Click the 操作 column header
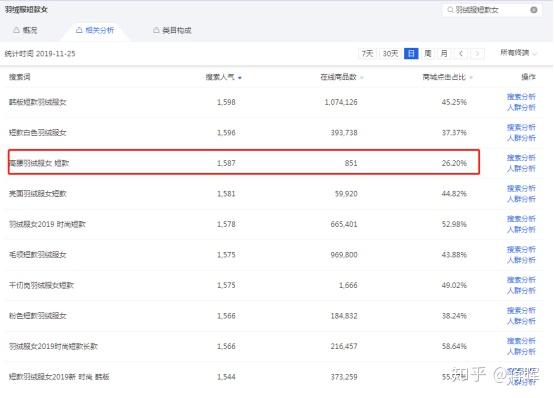554x398 pixels. [x=529, y=77]
